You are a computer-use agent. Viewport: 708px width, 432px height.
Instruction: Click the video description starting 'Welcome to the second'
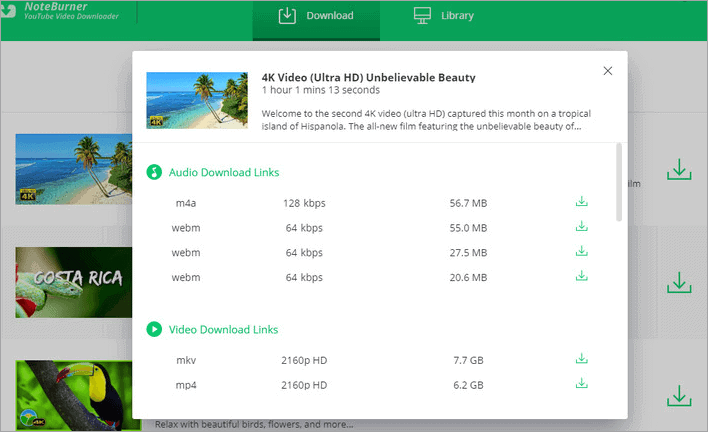coord(426,120)
